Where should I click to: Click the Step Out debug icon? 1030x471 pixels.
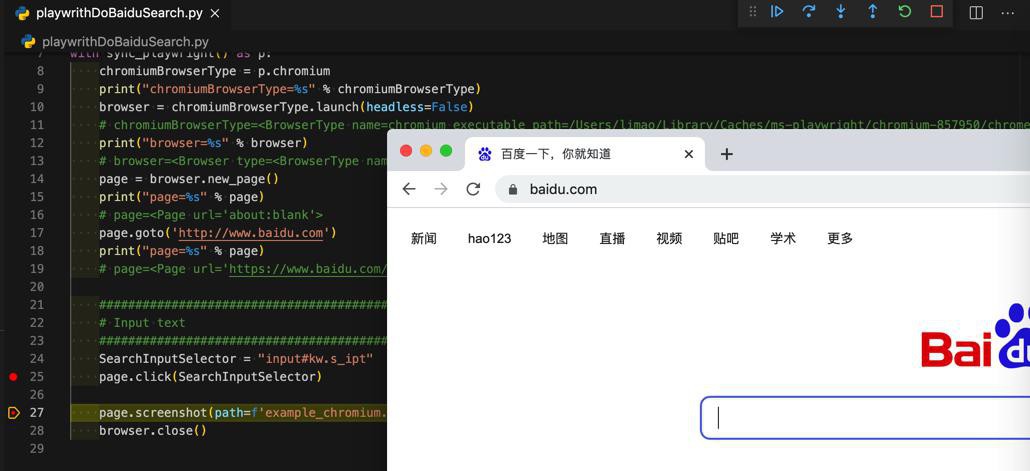[873, 12]
